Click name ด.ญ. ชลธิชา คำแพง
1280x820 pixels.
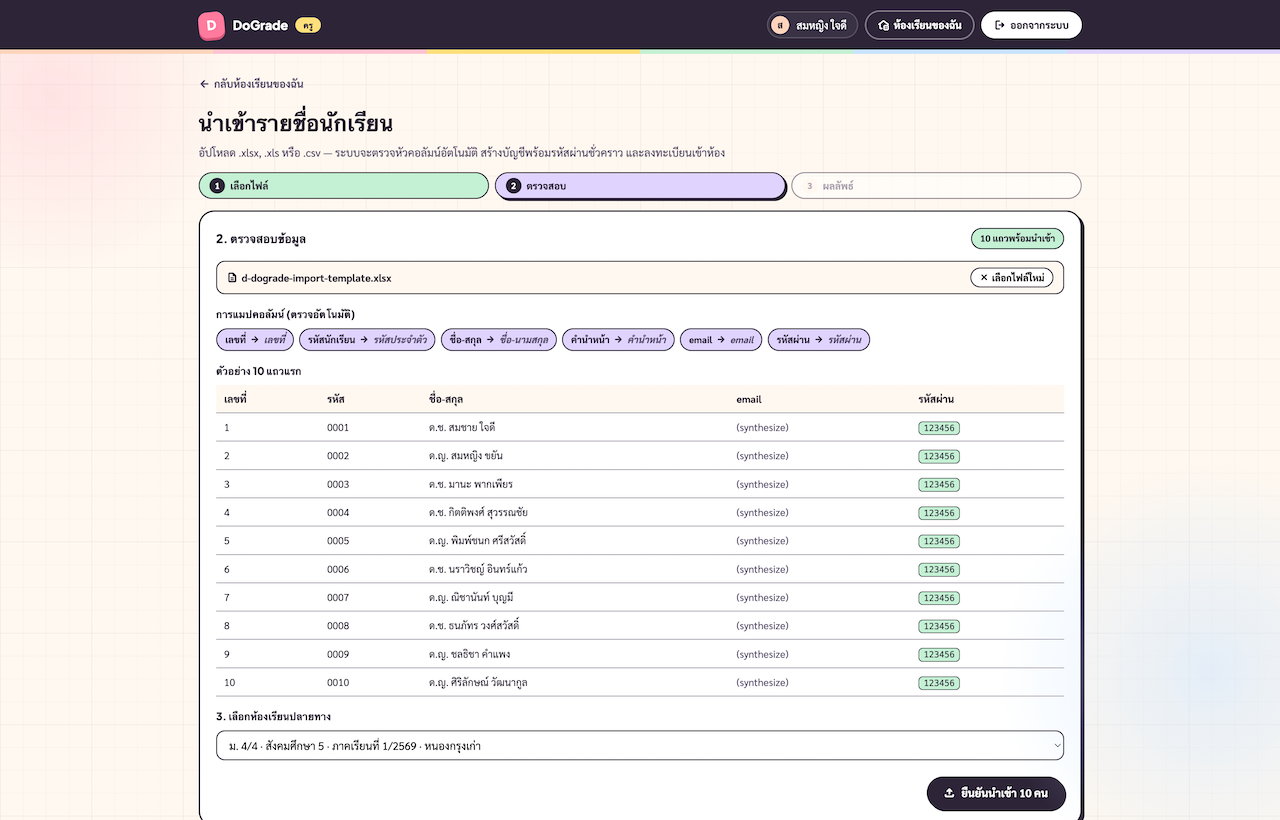(469, 654)
